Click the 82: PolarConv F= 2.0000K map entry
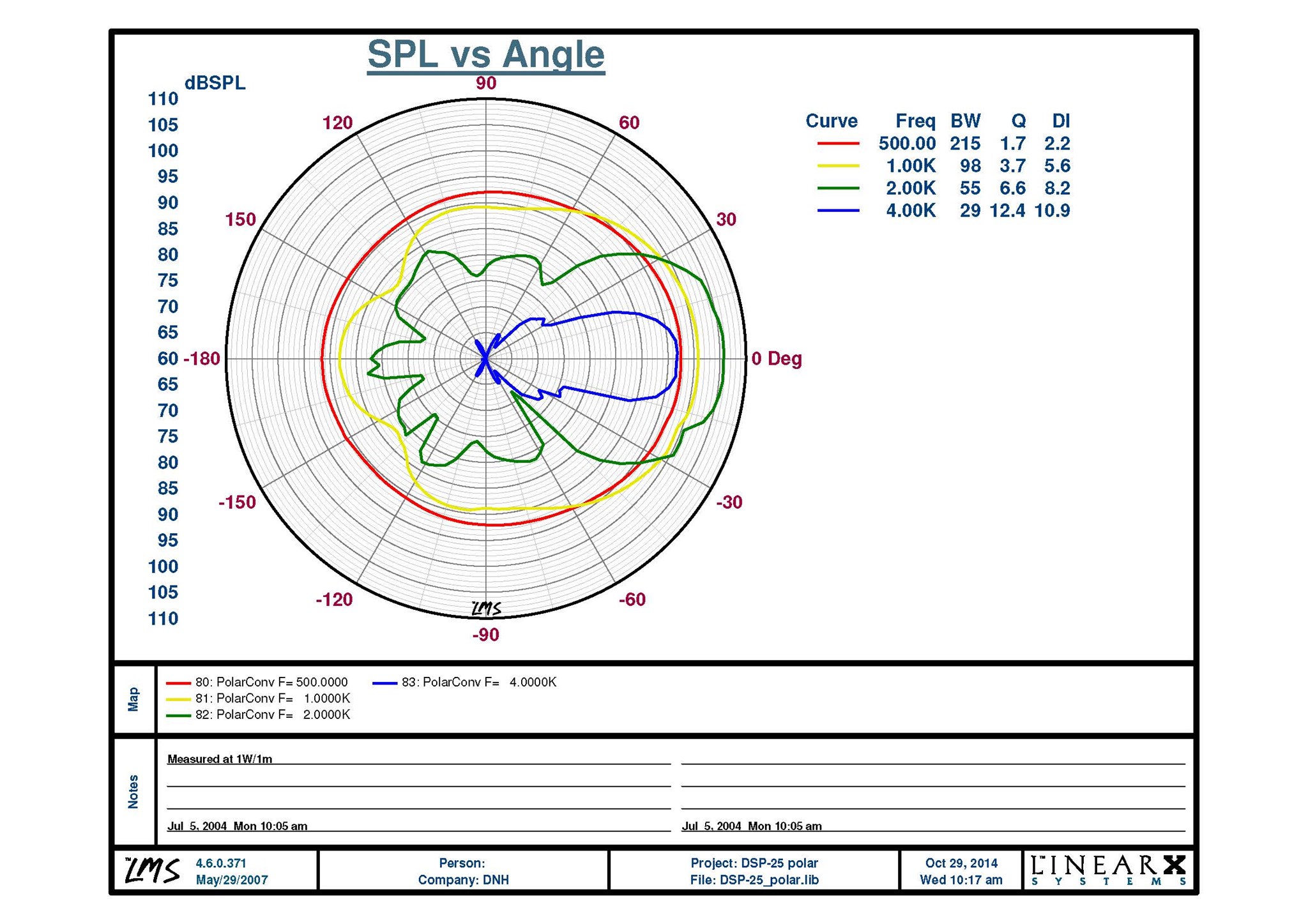1308x924 pixels. (259, 715)
